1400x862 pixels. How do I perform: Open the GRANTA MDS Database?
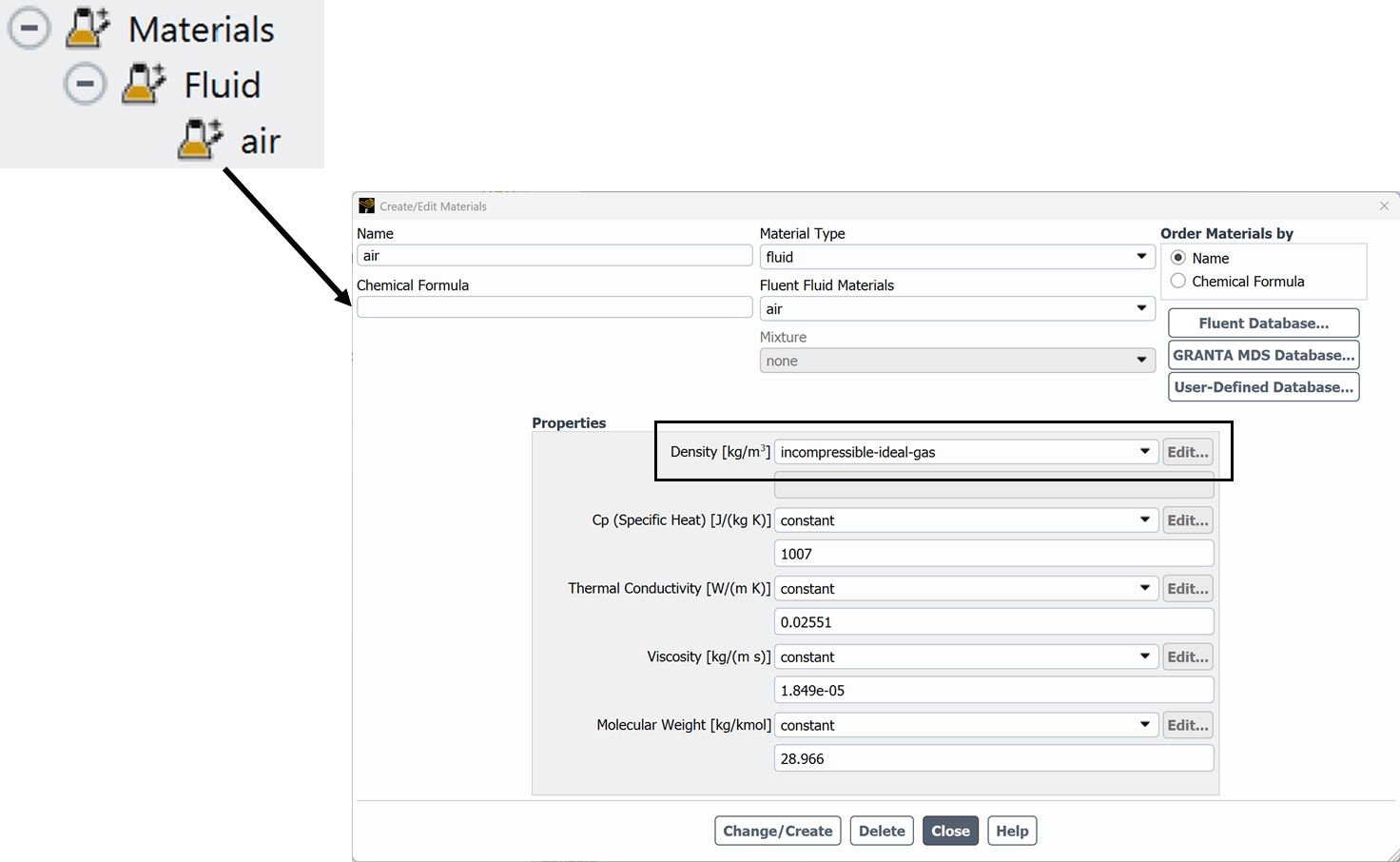click(x=1263, y=355)
